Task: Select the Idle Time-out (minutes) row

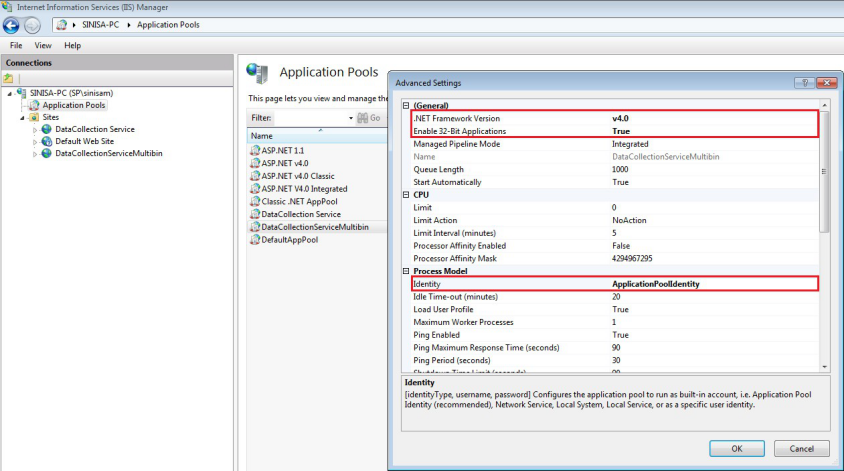Action: coord(615,297)
